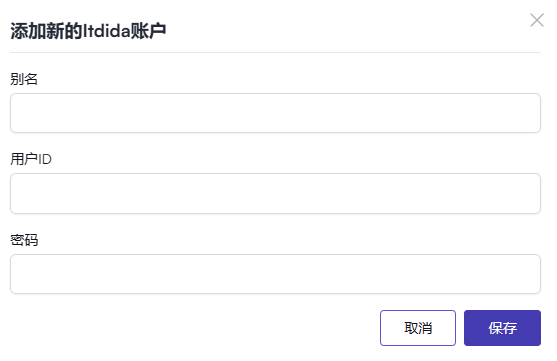Click the last text box under 密码
The image size is (557, 361).
(x=275, y=274)
